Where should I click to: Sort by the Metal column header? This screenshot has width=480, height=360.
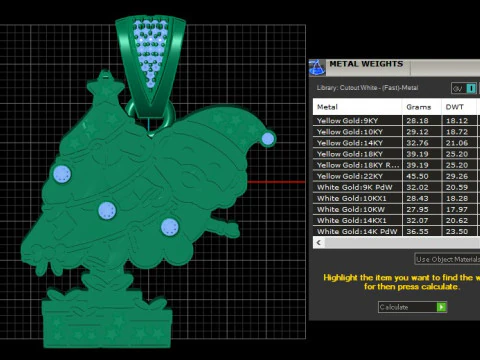[x=357, y=107]
